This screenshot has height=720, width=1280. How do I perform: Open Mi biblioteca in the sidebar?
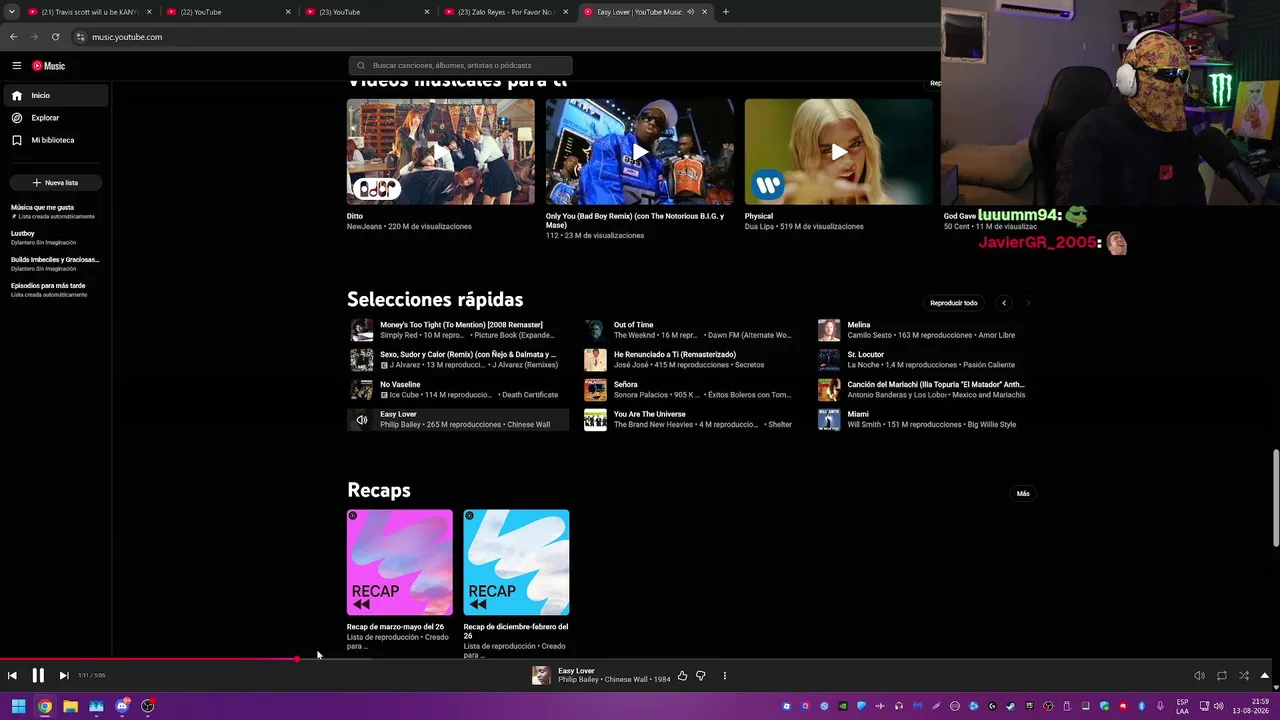point(56,140)
